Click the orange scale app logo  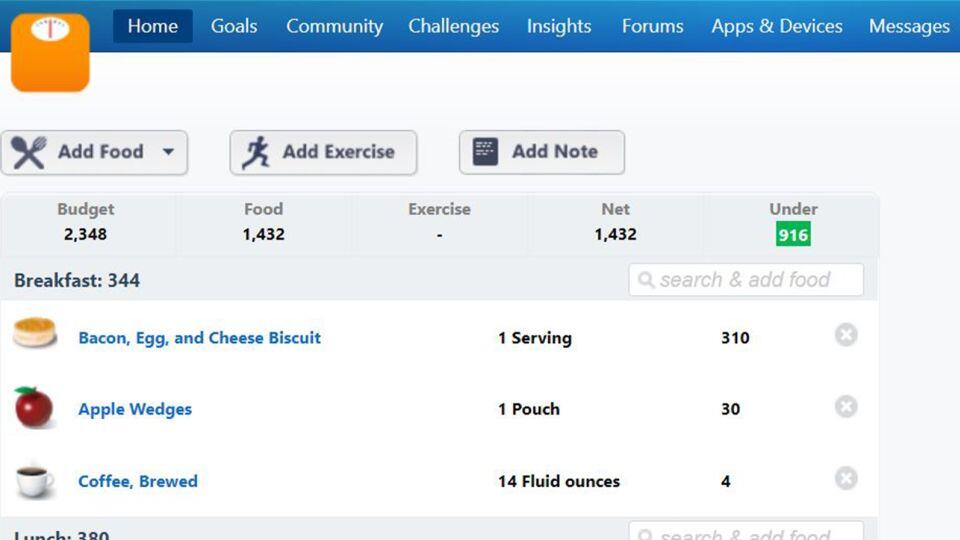click(x=50, y=50)
